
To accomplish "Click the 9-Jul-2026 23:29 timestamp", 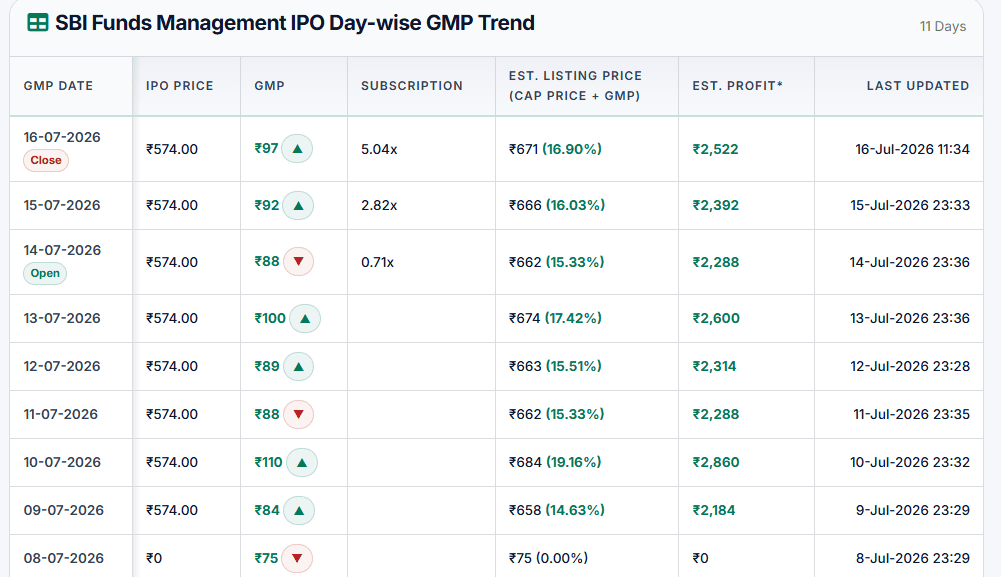I will click(913, 510).
